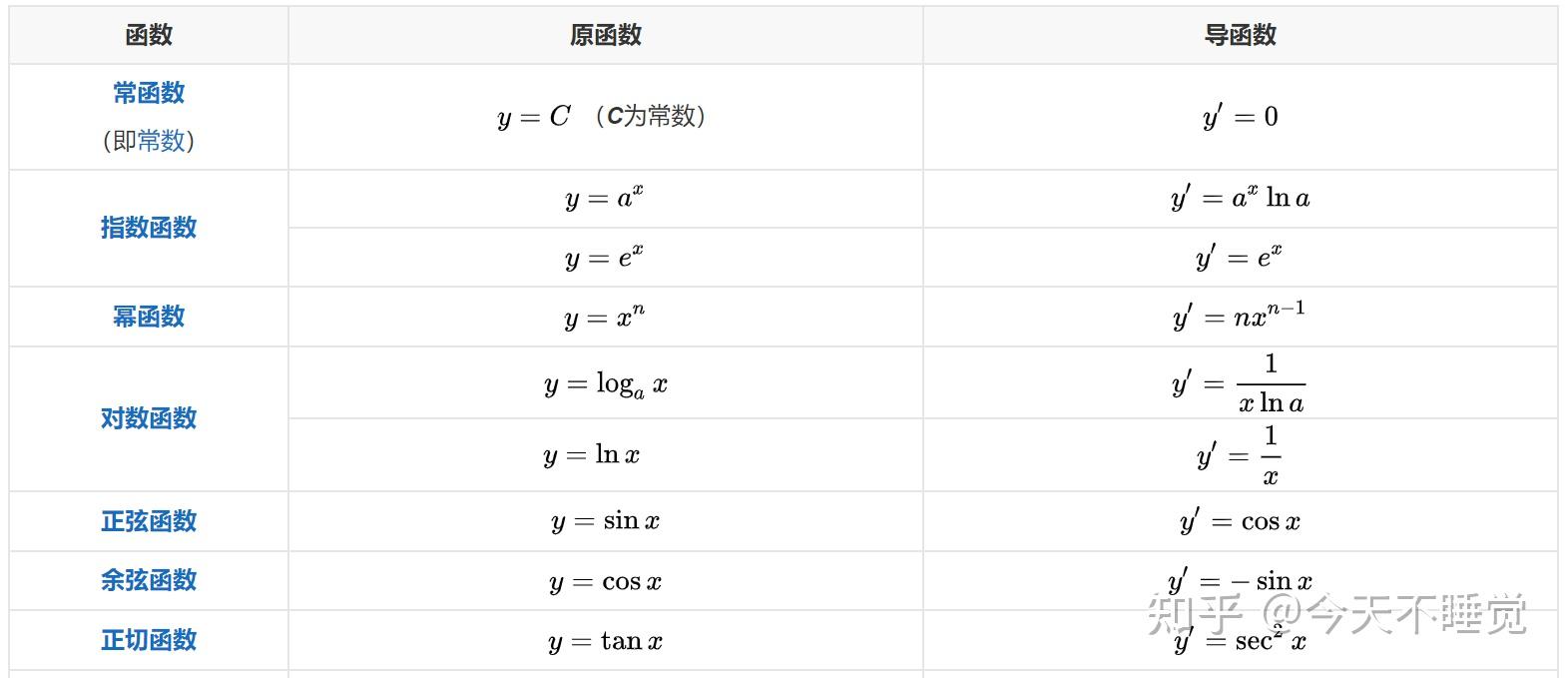Open the 余弦函数 link

tap(149, 580)
